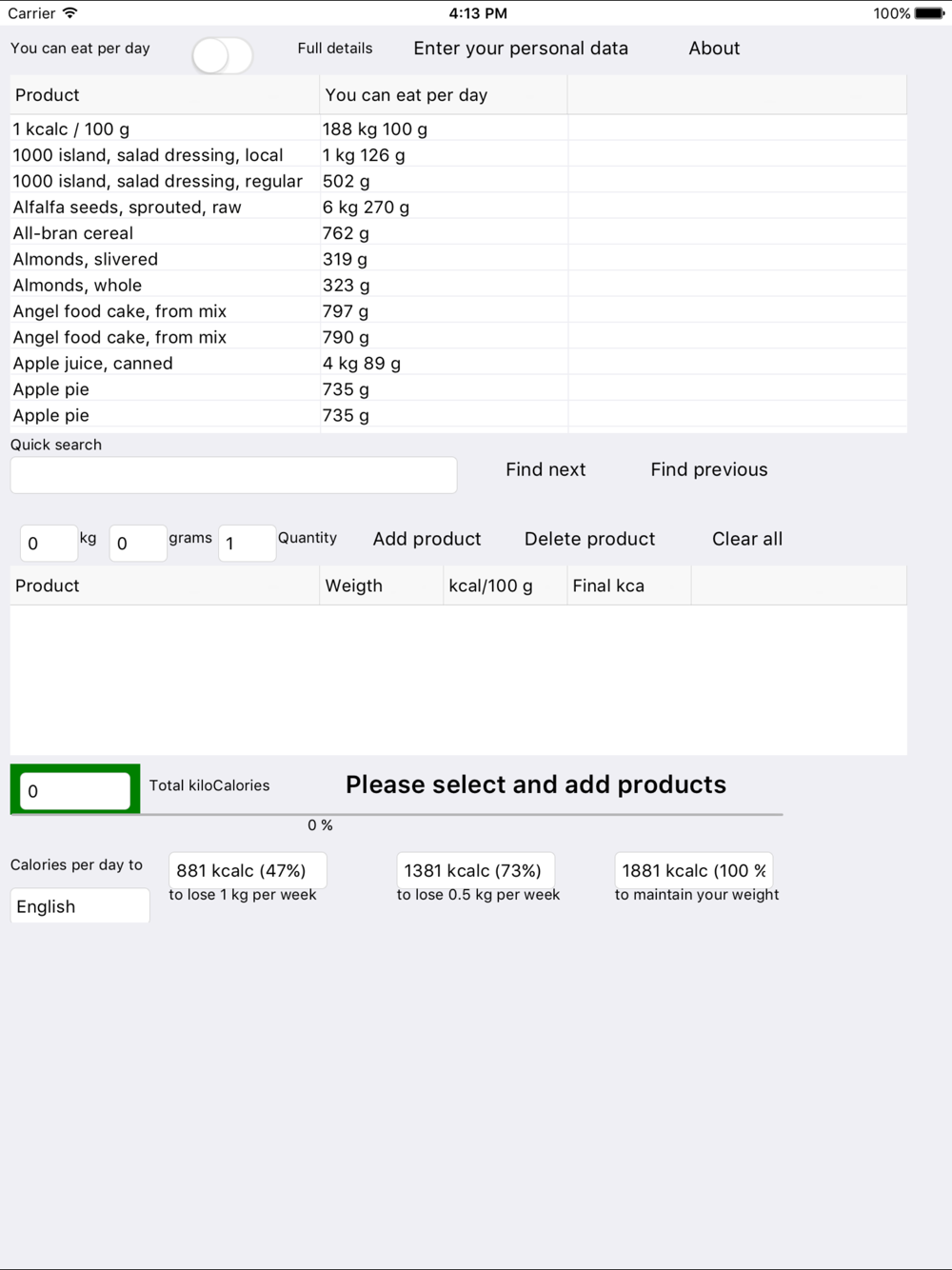Screen dimensions: 952x1270
Task: Focus the kg weight input field
Action: click(49, 543)
